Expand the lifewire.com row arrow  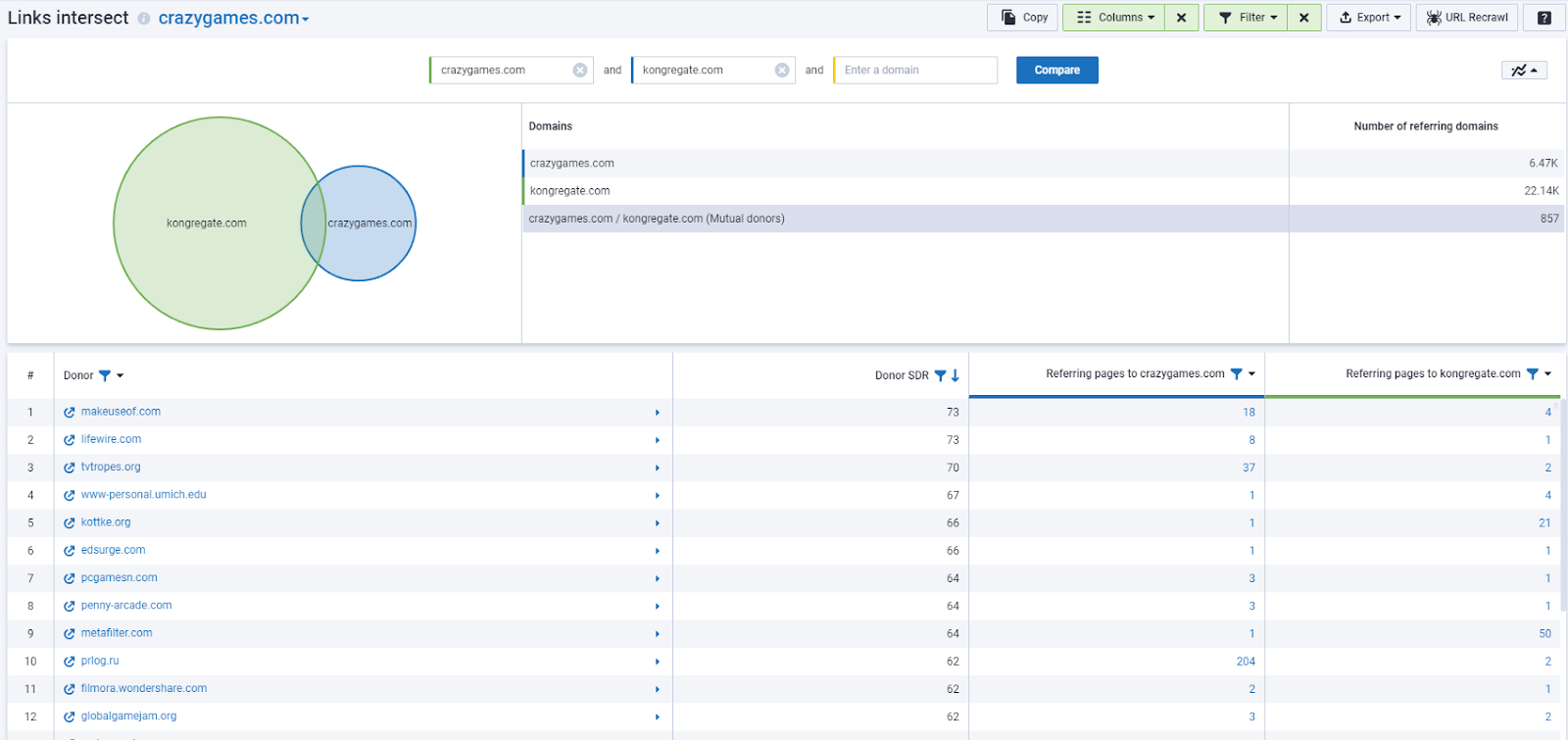(658, 440)
